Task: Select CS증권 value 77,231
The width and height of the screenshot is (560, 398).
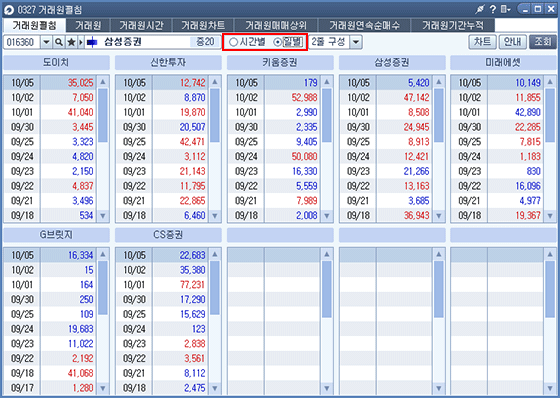Action: 192,285
